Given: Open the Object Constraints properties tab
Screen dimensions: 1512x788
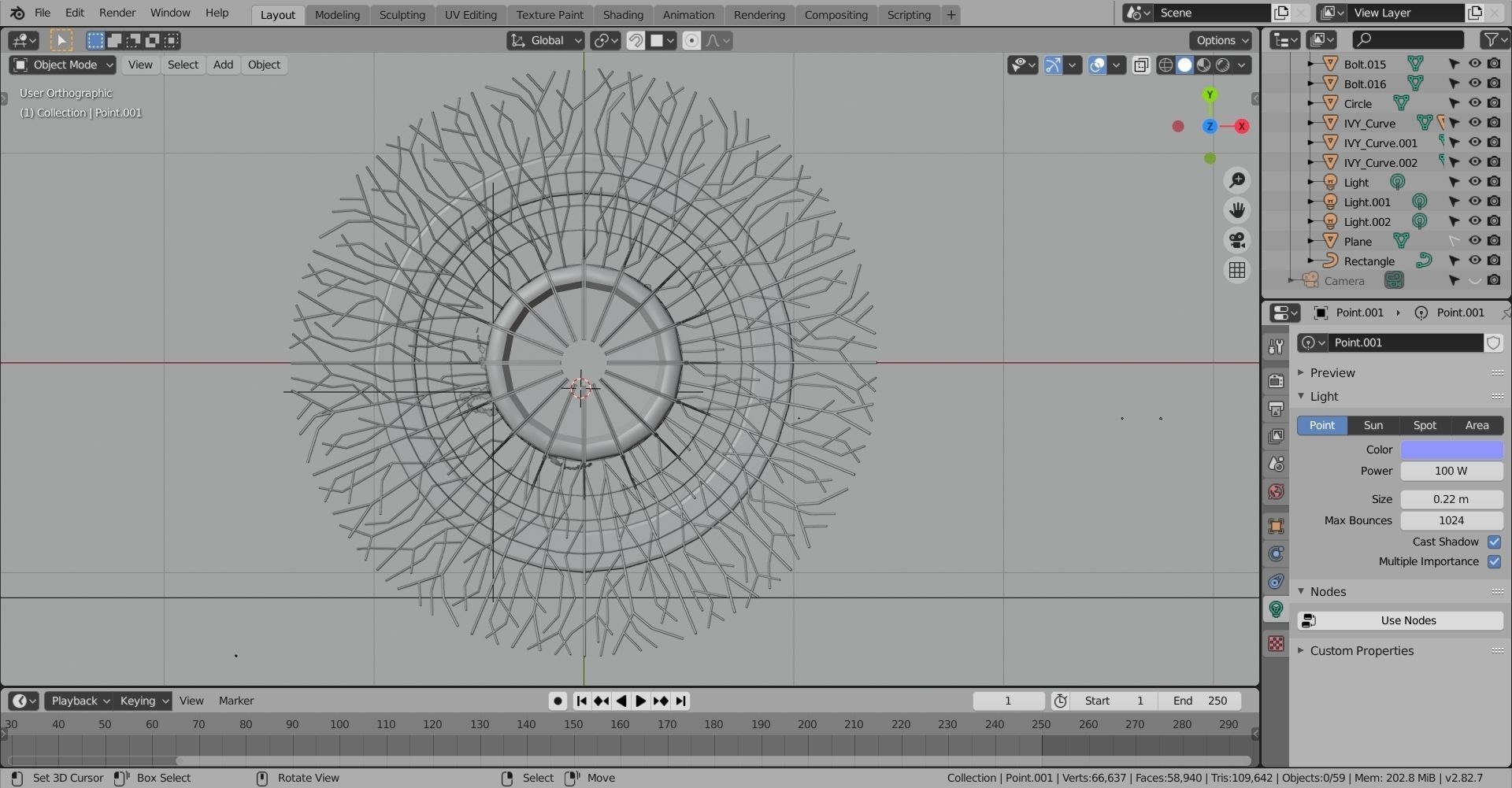Looking at the screenshot, I should point(1276,581).
